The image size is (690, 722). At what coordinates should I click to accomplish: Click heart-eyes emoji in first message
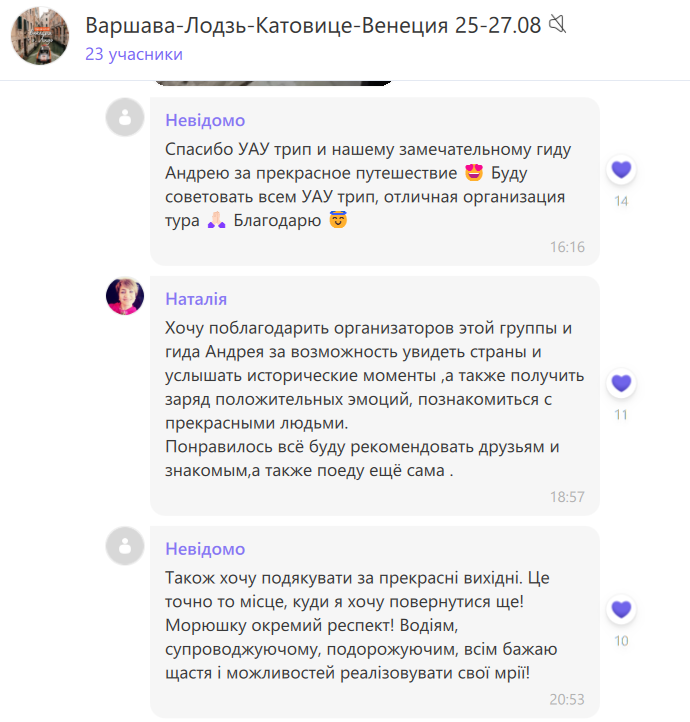[x=474, y=173]
